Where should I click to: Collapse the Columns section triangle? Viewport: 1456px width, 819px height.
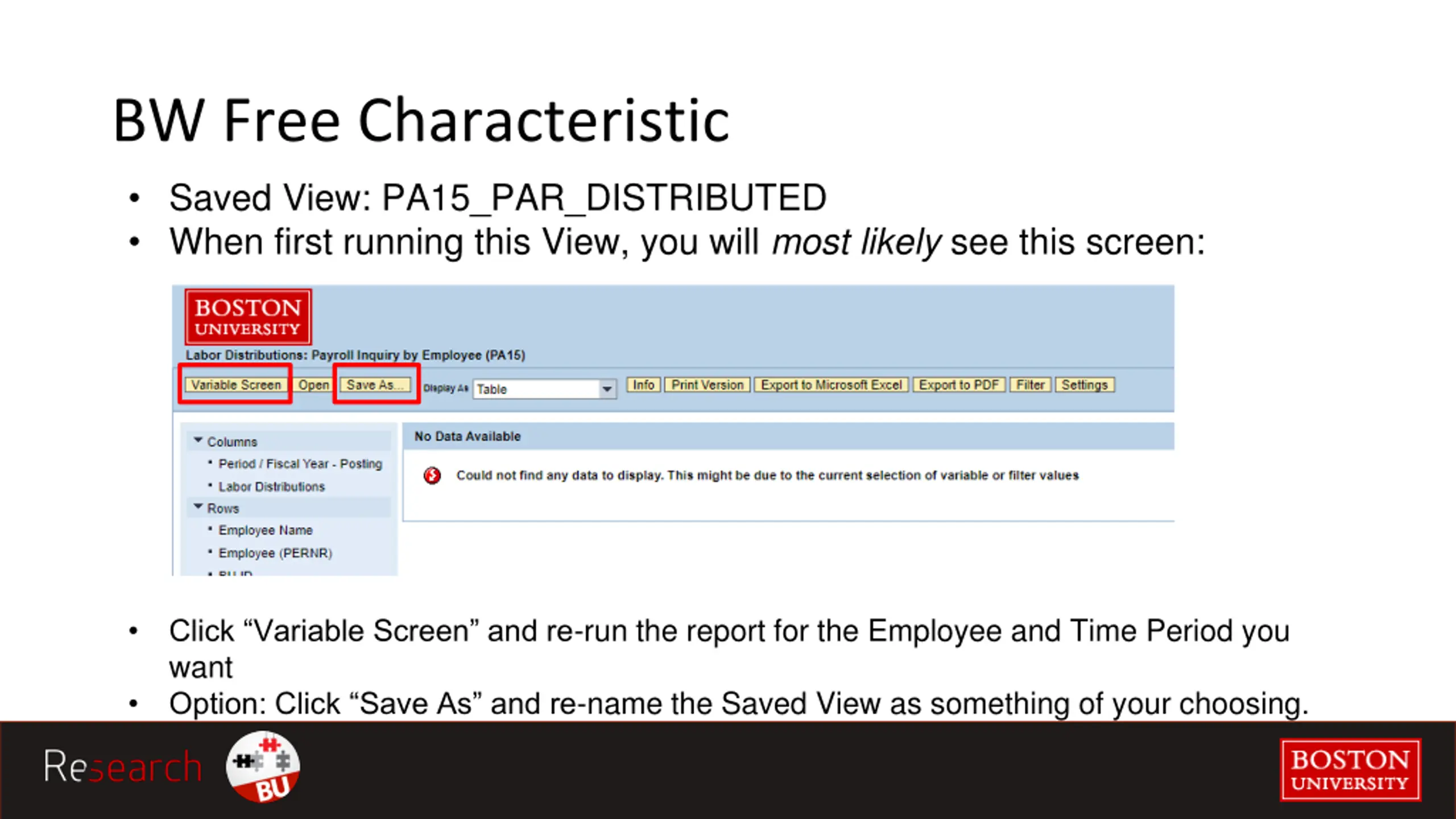click(198, 440)
